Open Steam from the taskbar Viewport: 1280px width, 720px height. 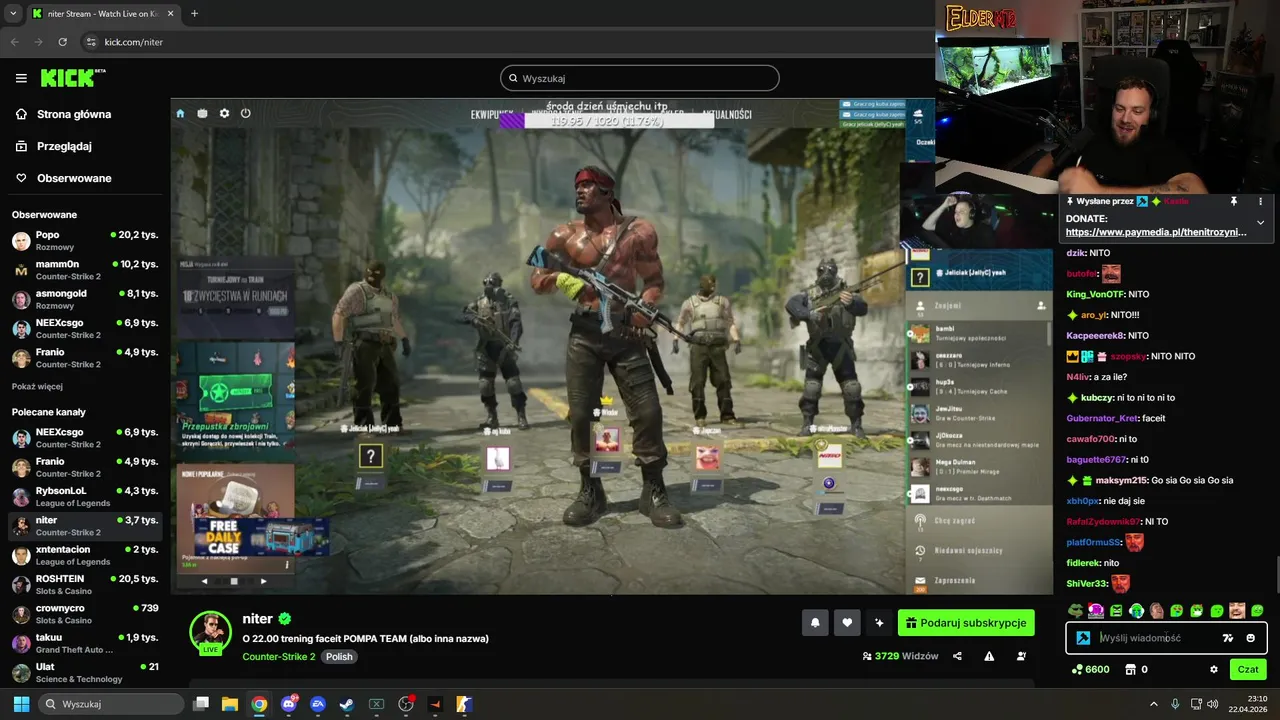pyautogui.click(x=347, y=704)
